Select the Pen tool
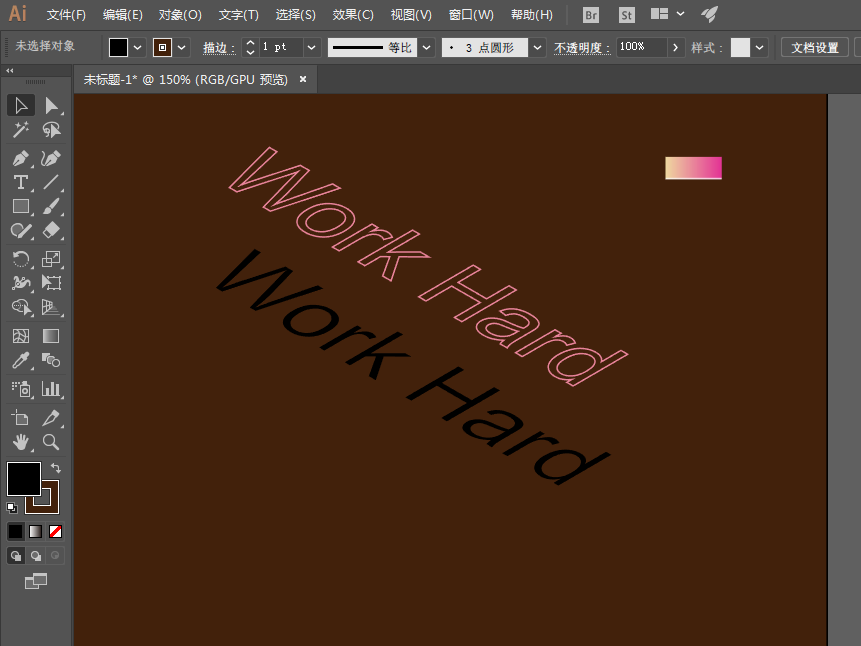861x646 pixels. tap(21, 158)
